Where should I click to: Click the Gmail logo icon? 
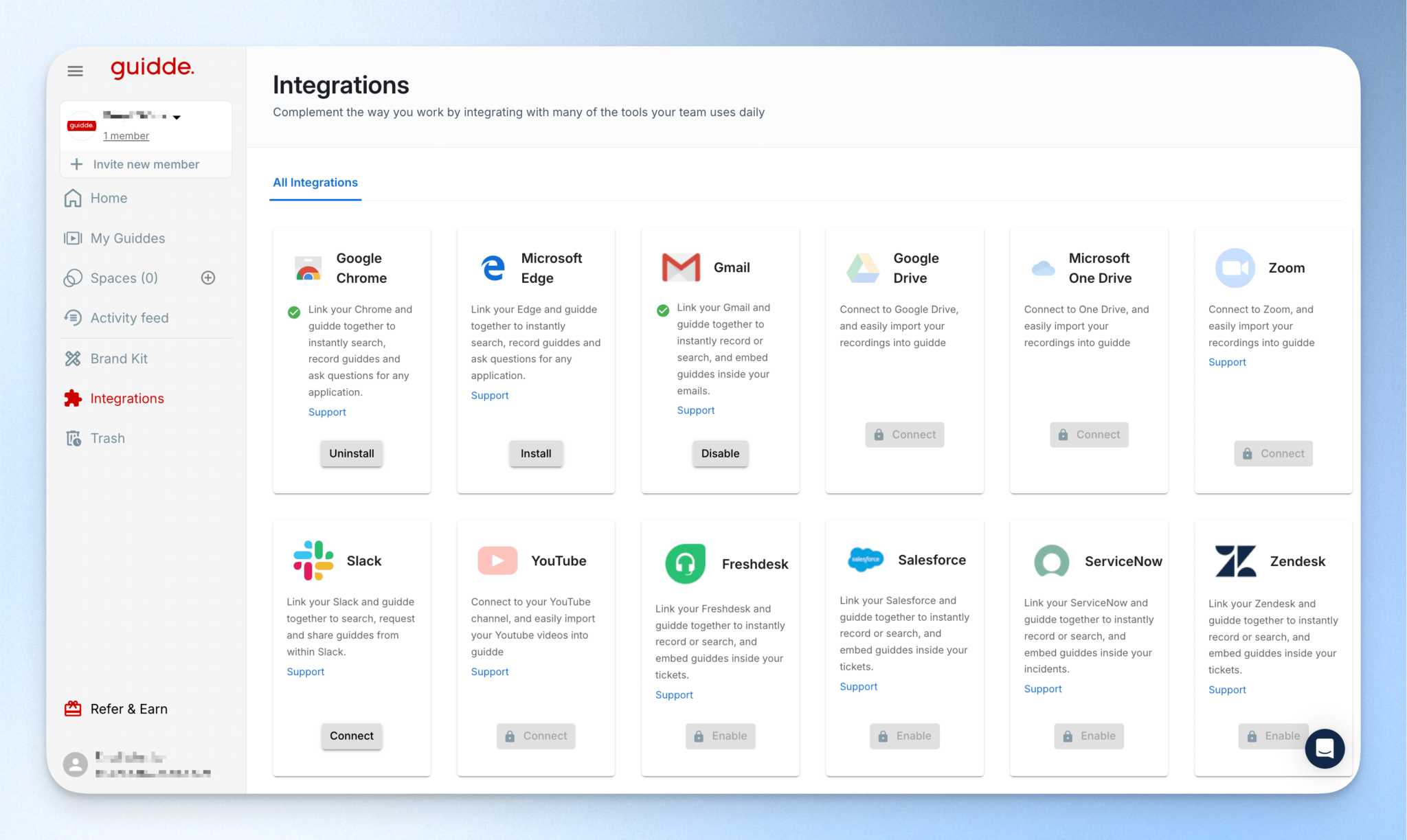point(680,268)
